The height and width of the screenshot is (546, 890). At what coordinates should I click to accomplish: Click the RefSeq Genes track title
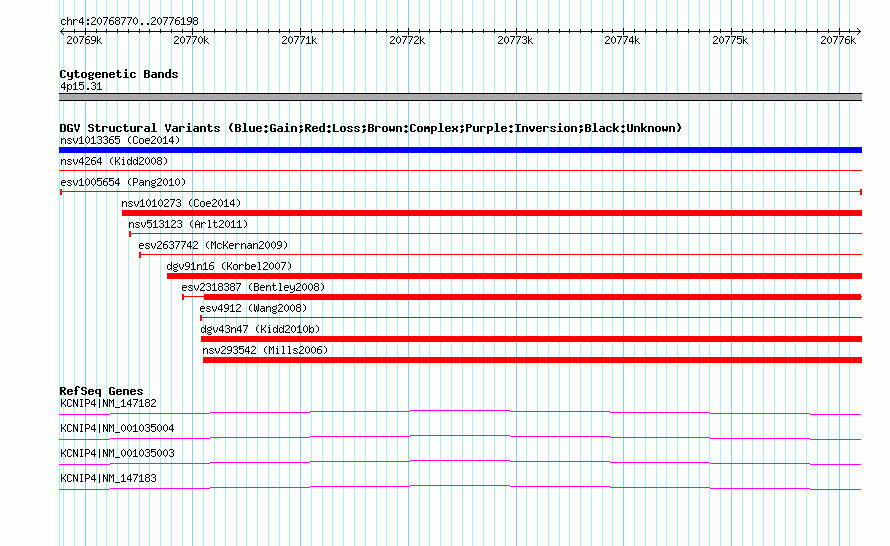click(101, 391)
